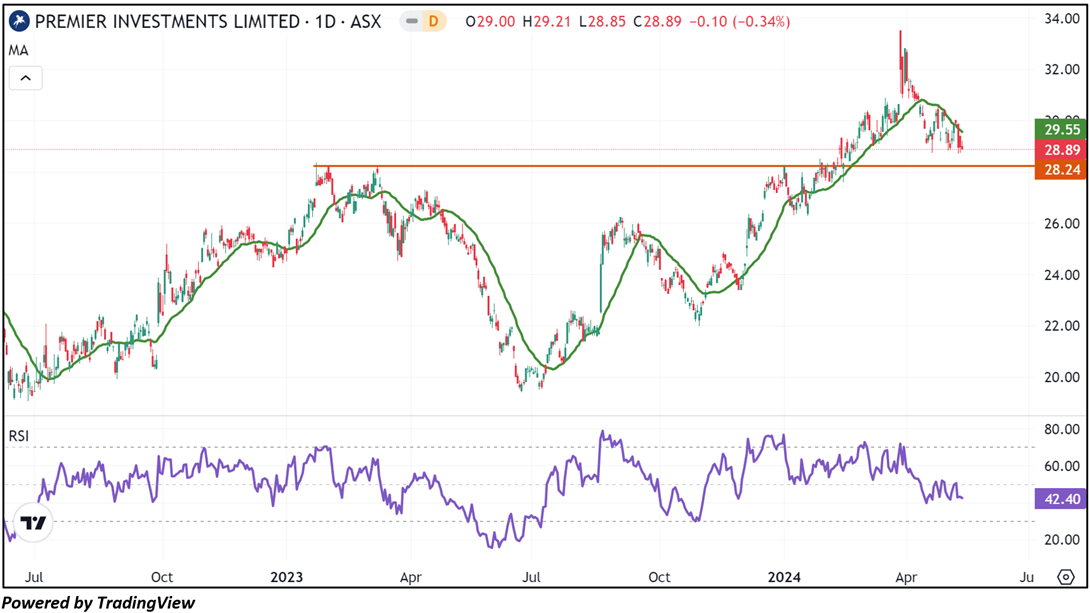The height and width of the screenshot is (613, 1090).
Task: Click the Oct label after 2023 on the time axis
Action: click(x=659, y=578)
